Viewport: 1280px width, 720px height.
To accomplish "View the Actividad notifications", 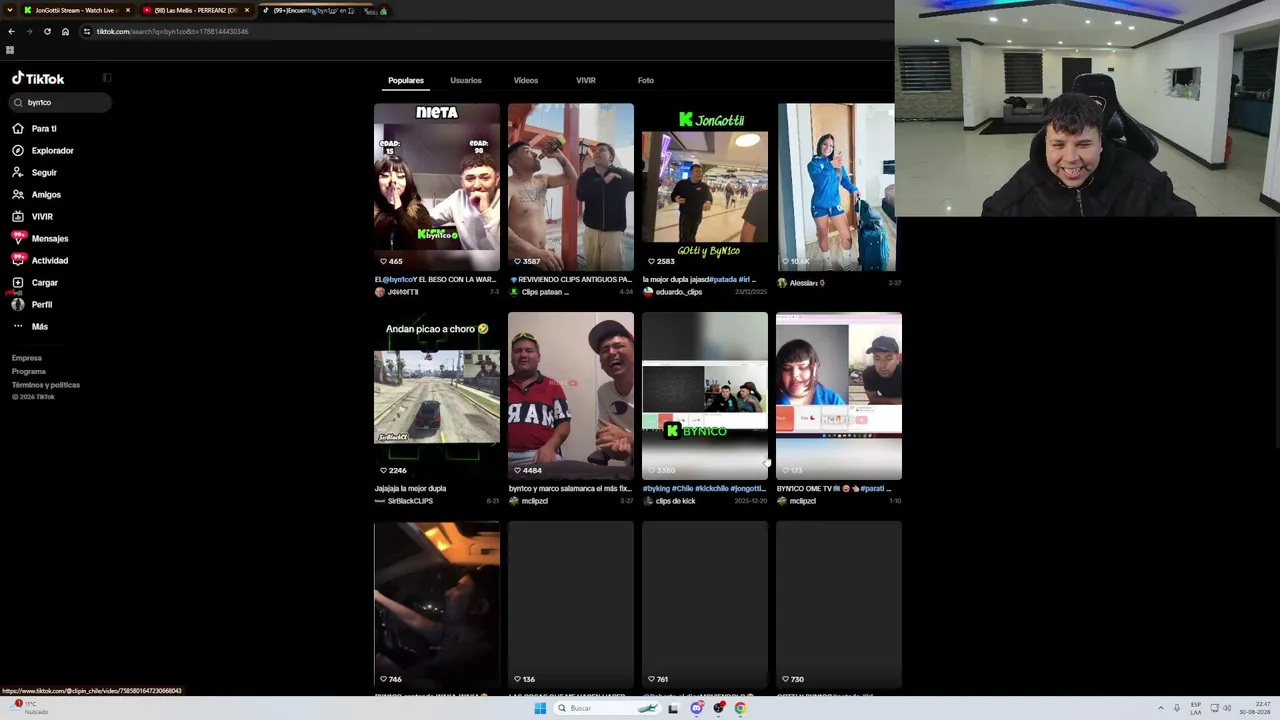I will [x=49, y=261].
